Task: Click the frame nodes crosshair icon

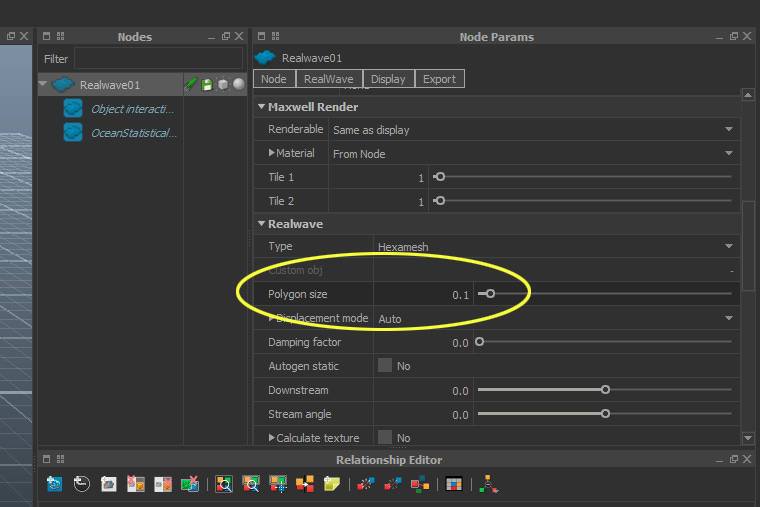Action: point(278,484)
